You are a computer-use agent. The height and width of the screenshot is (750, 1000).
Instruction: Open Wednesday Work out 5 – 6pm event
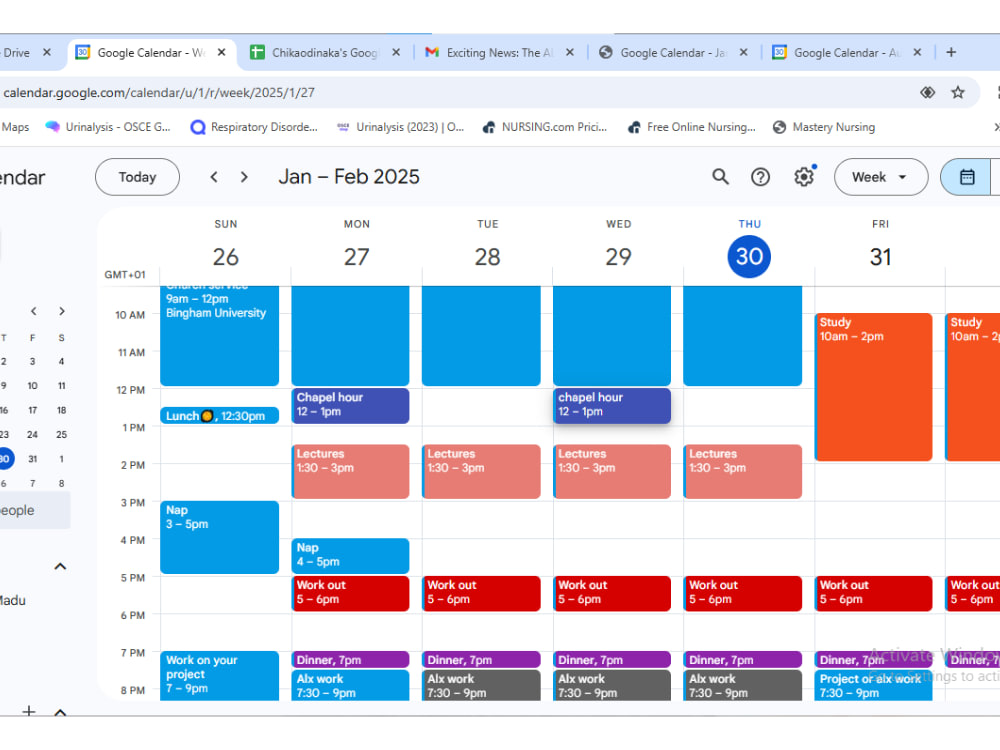coord(612,594)
